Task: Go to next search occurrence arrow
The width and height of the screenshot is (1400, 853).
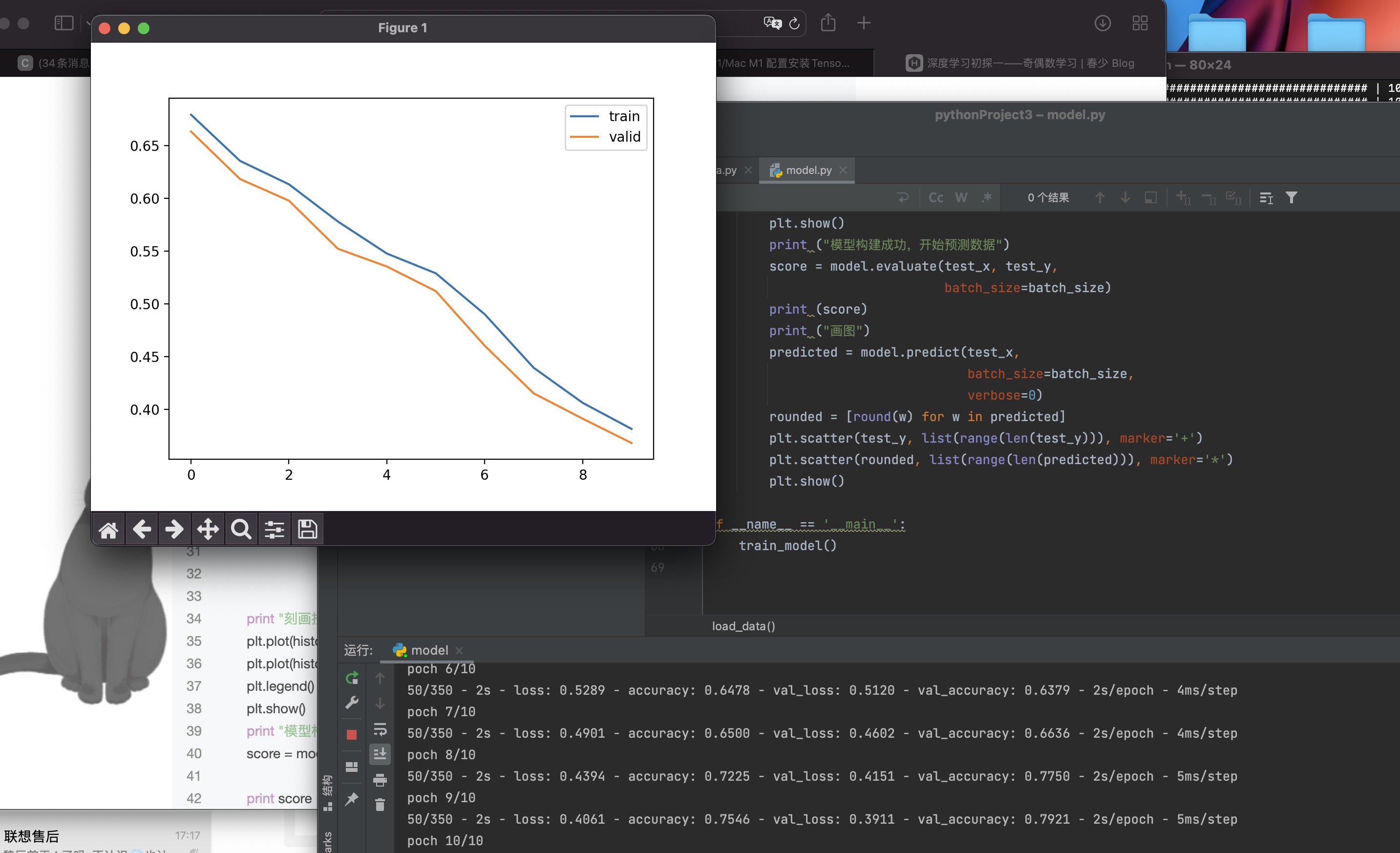Action: [x=1125, y=198]
